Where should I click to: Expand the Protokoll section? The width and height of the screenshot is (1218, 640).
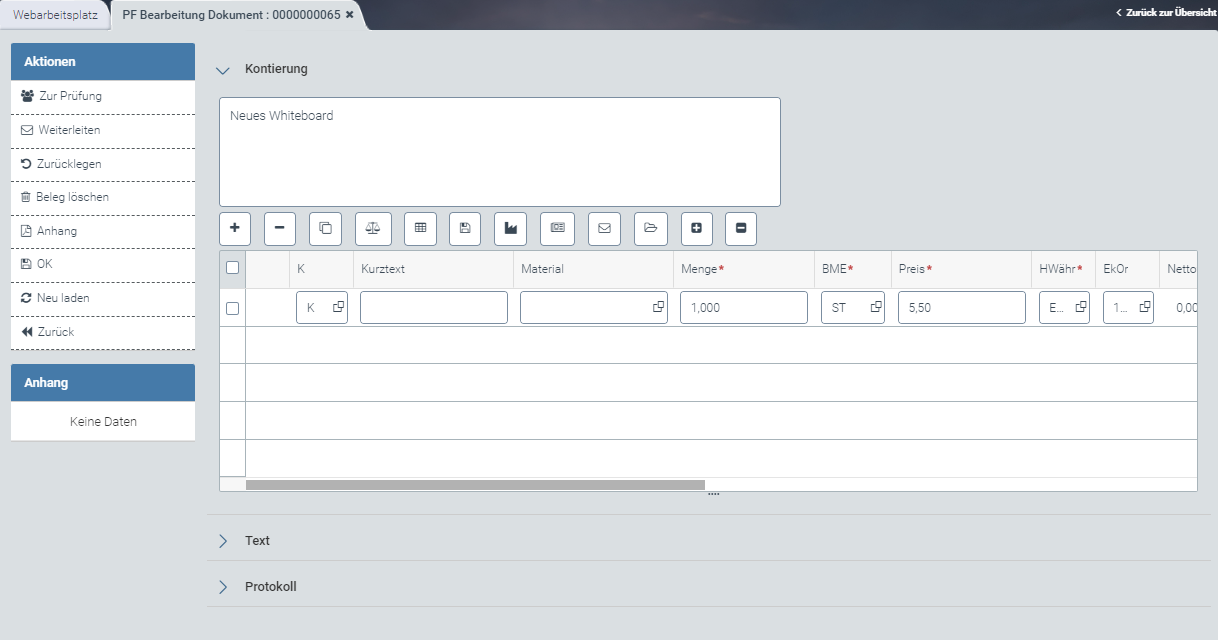coord(222,586)
